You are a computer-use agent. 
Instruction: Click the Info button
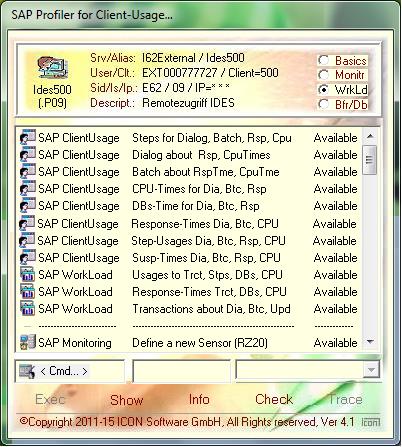199,399
